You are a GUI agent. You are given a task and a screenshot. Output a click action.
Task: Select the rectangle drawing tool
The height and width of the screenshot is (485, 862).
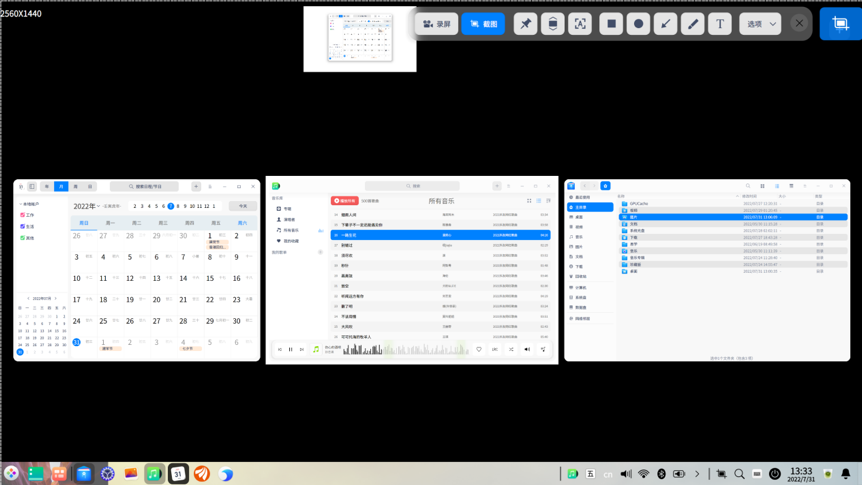click(611, 24)
